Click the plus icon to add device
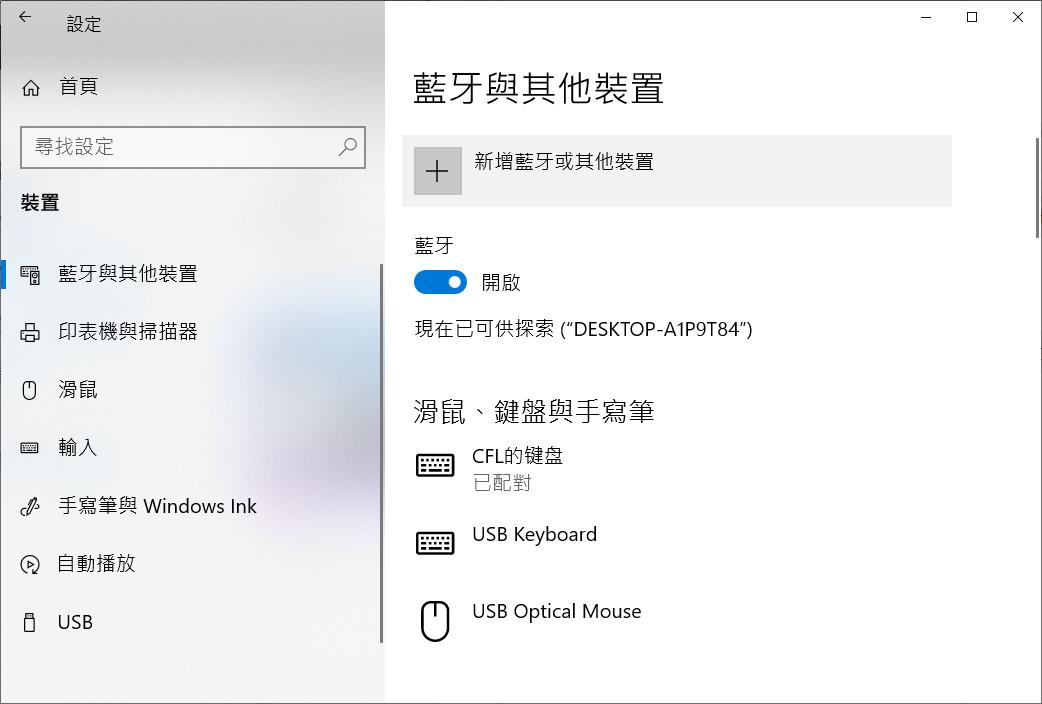The width and height of the screenshot is (1042, 704). 437,172
